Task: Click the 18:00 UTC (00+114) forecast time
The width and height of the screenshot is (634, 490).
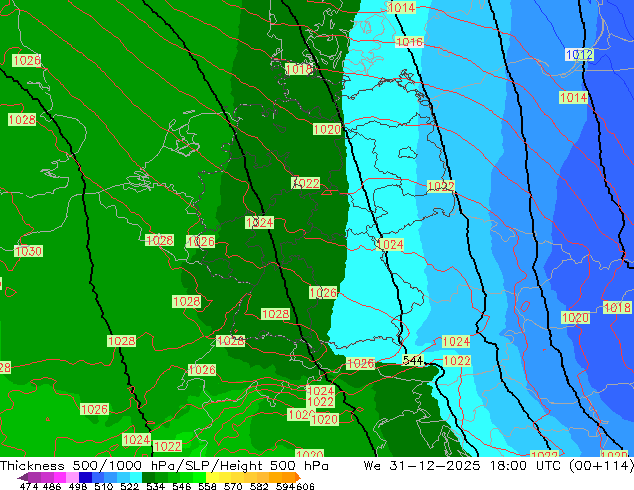Action: tap(569, 466)
